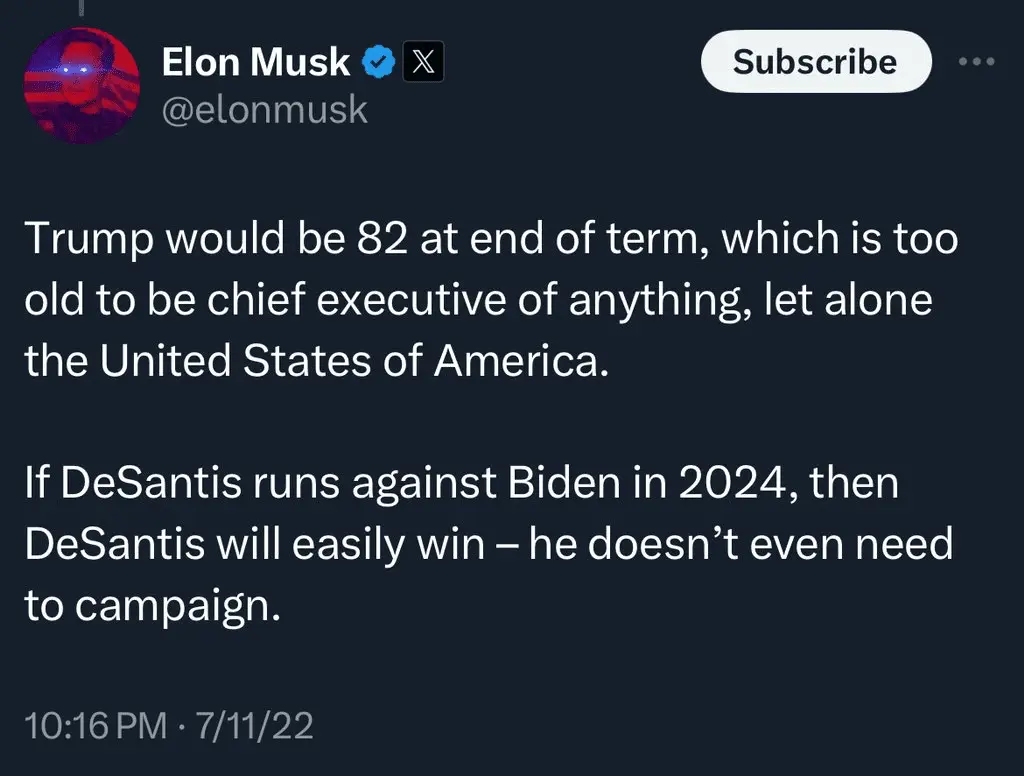Click the blue verified checkmark badge
Viewport: 1024px width, 776px height.
click(x=377, y=64)
